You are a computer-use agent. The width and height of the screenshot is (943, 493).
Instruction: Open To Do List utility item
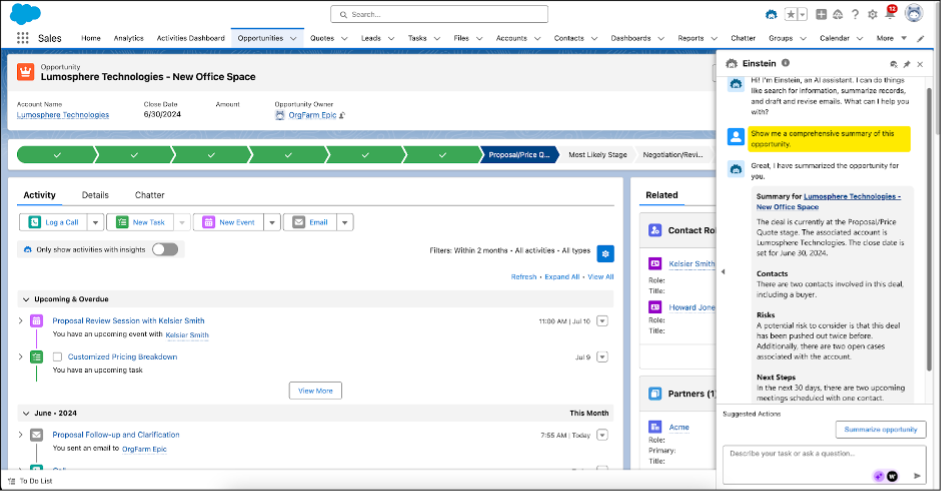pyautogui.click(x=30, y=481)
